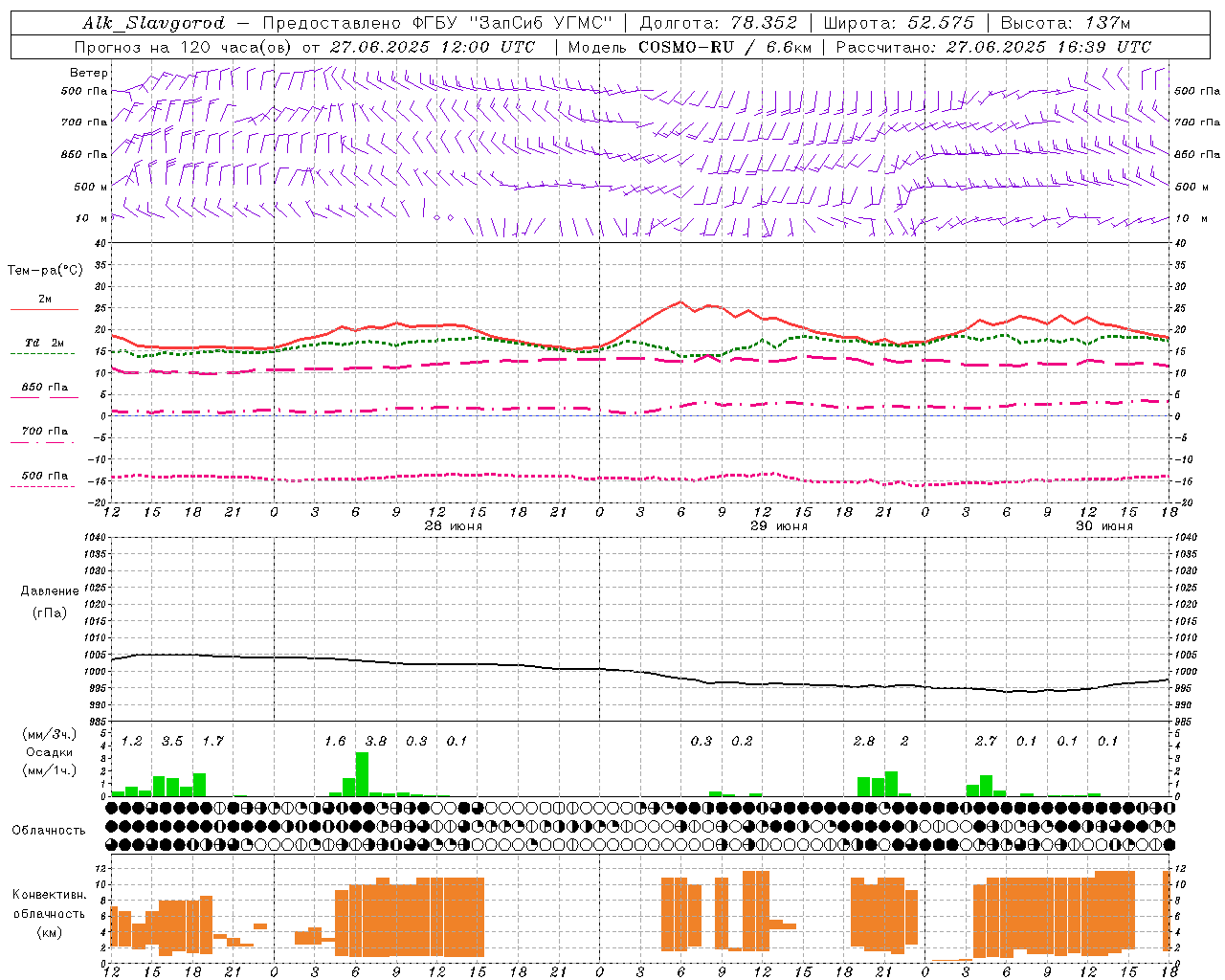Click the '(мм/3ч.)' unit label
The height and width of the screenshot is (980, 1225).
49,735
